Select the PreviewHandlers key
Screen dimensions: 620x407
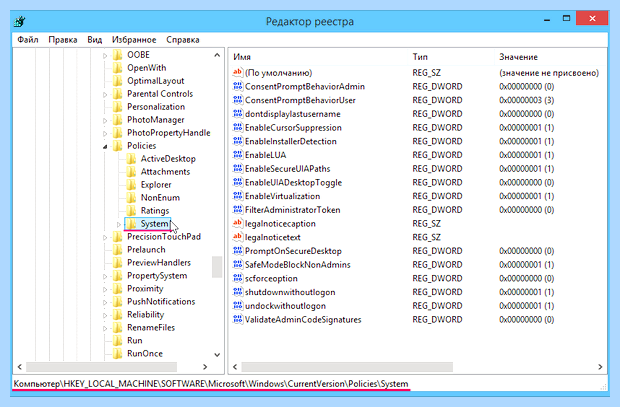click(159, 263)
